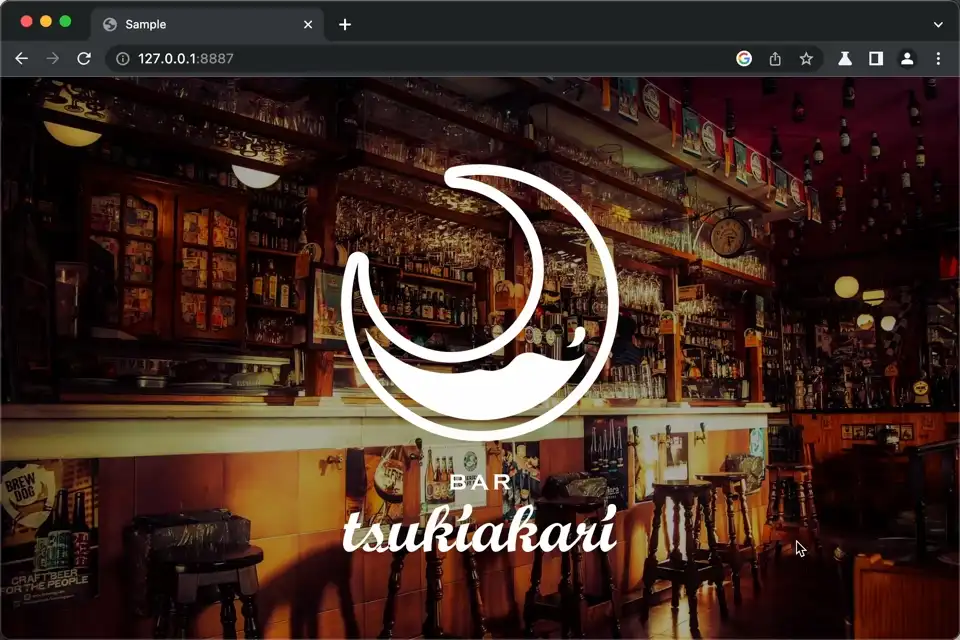Viewport: 960px width, 640px height.
Task: Reload the current page
Action: (84, 58)
